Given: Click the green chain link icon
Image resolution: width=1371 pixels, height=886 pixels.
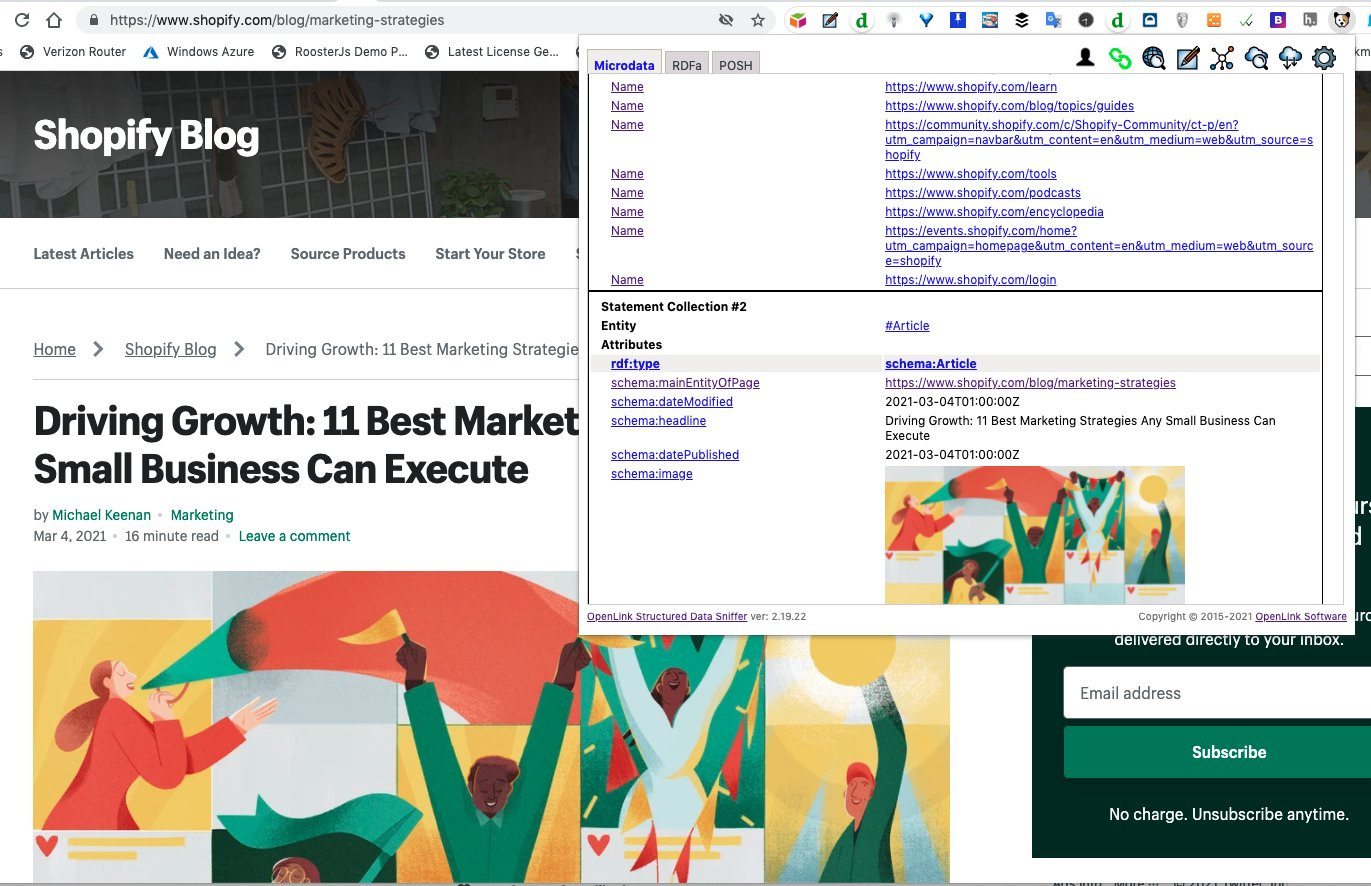Looking at the screenshot, I should coord(1121,58).
